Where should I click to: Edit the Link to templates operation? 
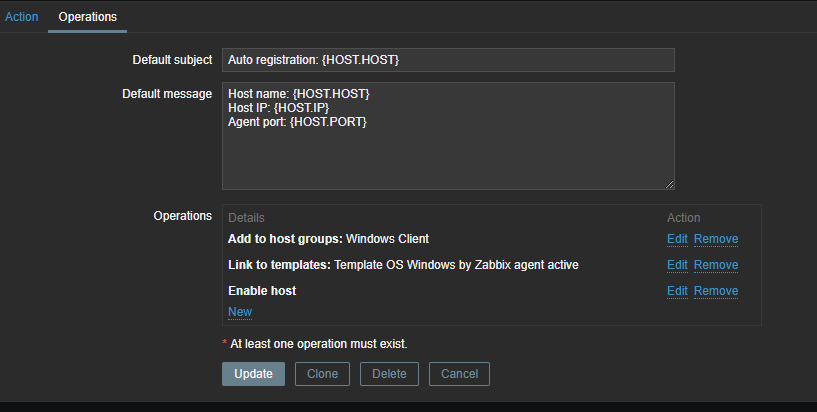pos(677,265)
